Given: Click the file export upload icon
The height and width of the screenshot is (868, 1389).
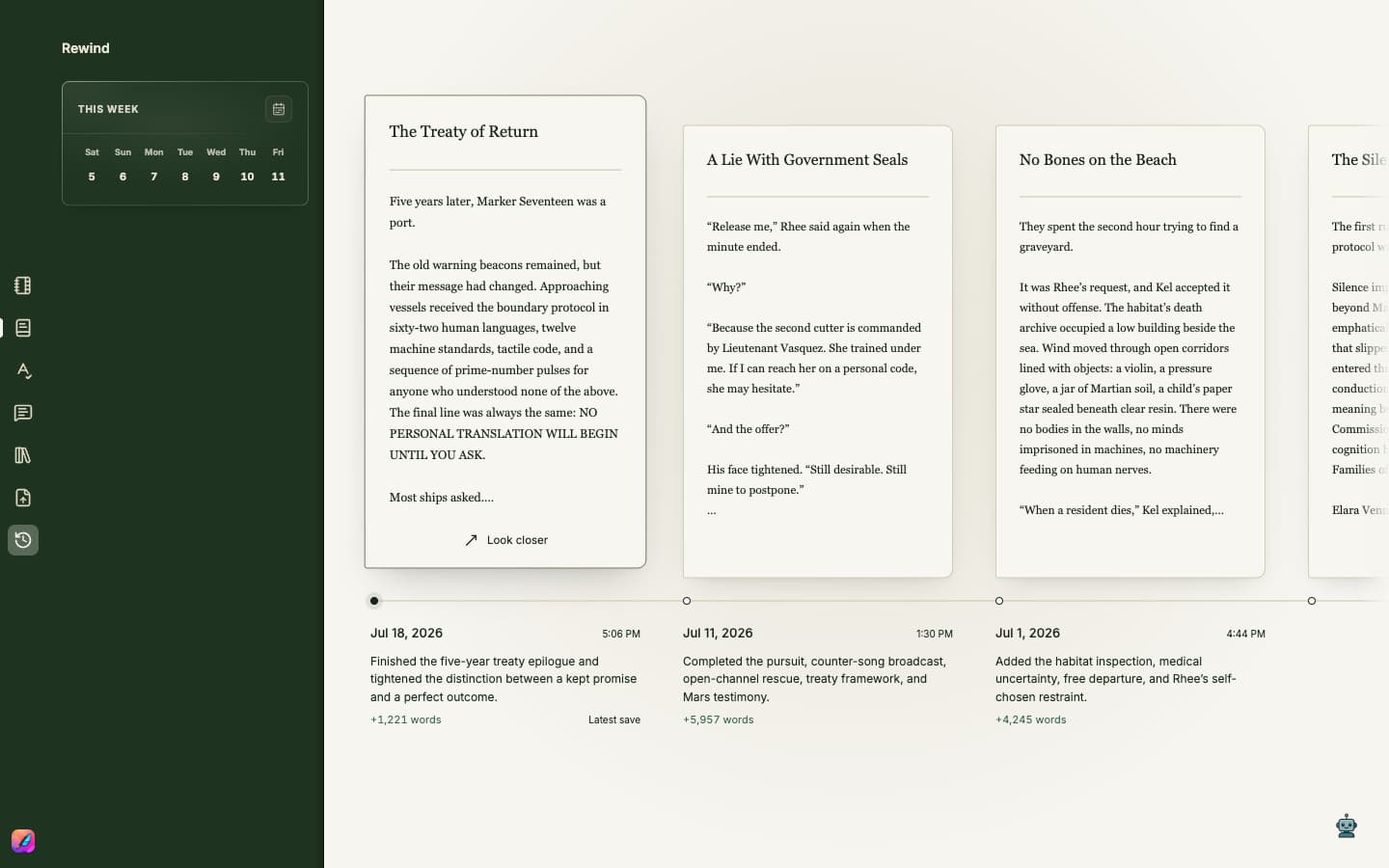Looking at the screenshot, I should (x=23, y=498).
